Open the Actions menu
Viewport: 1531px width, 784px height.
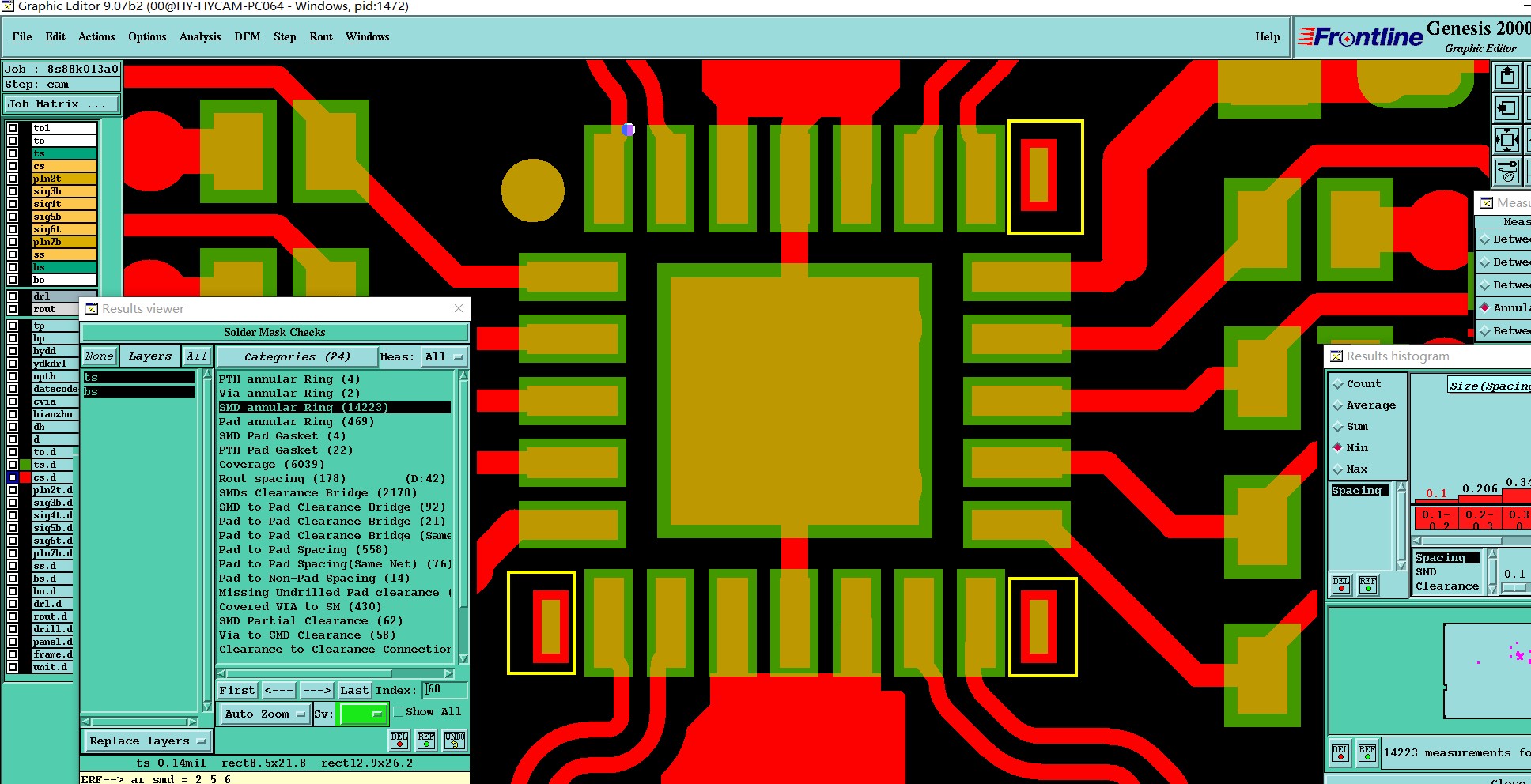point(96,37)
